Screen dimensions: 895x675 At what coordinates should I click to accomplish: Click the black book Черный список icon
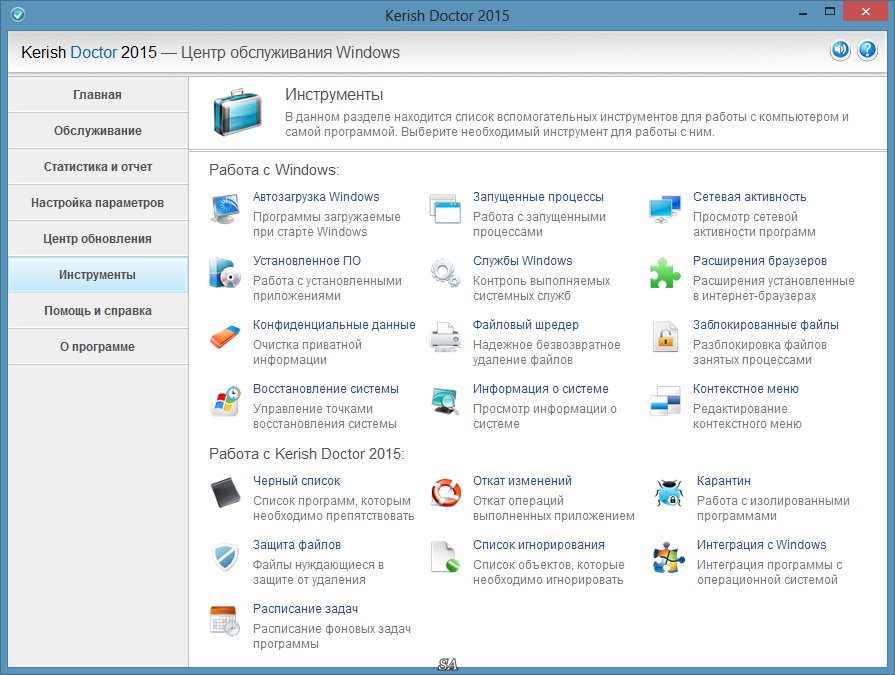[225, 492]
